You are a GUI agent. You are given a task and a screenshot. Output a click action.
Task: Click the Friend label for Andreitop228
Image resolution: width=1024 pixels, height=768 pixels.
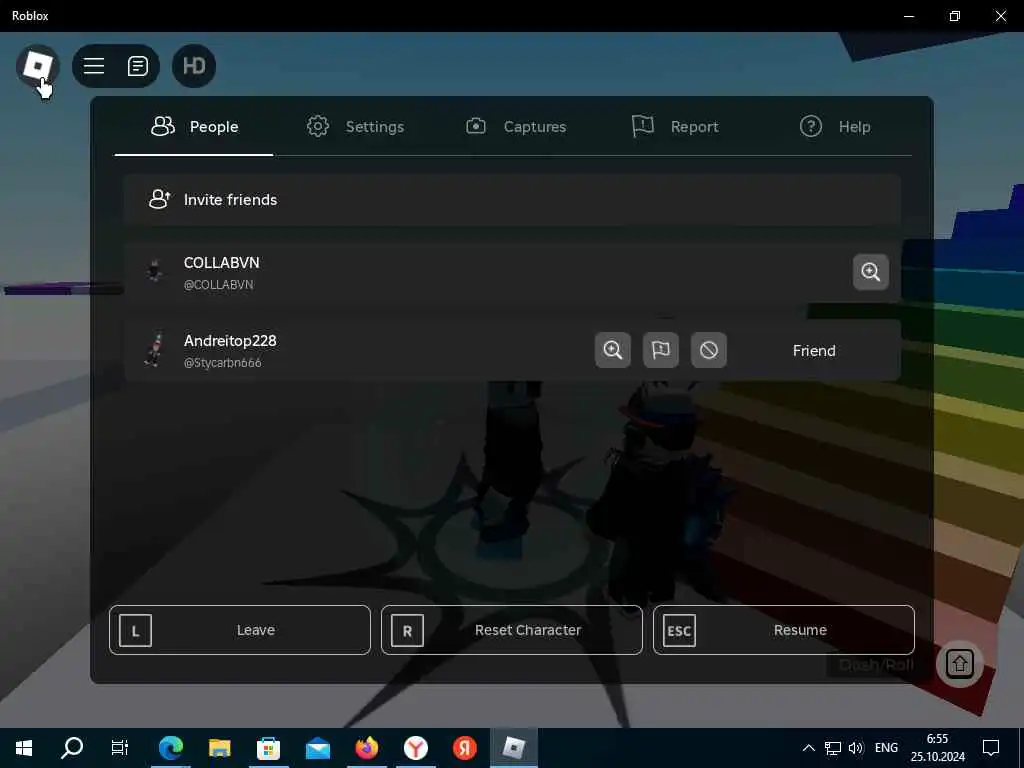pos(814,351)
